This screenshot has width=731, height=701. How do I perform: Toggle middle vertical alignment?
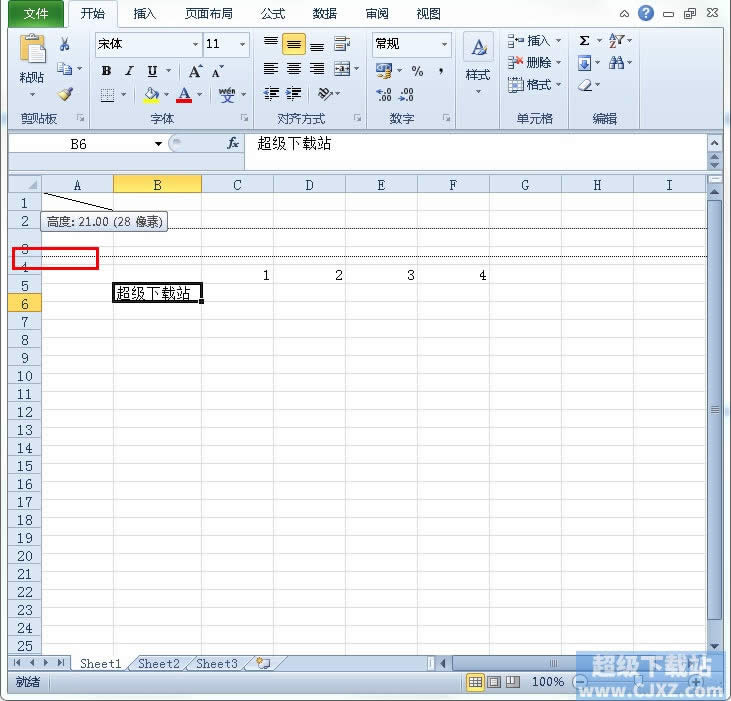click(x=294, y=44)
